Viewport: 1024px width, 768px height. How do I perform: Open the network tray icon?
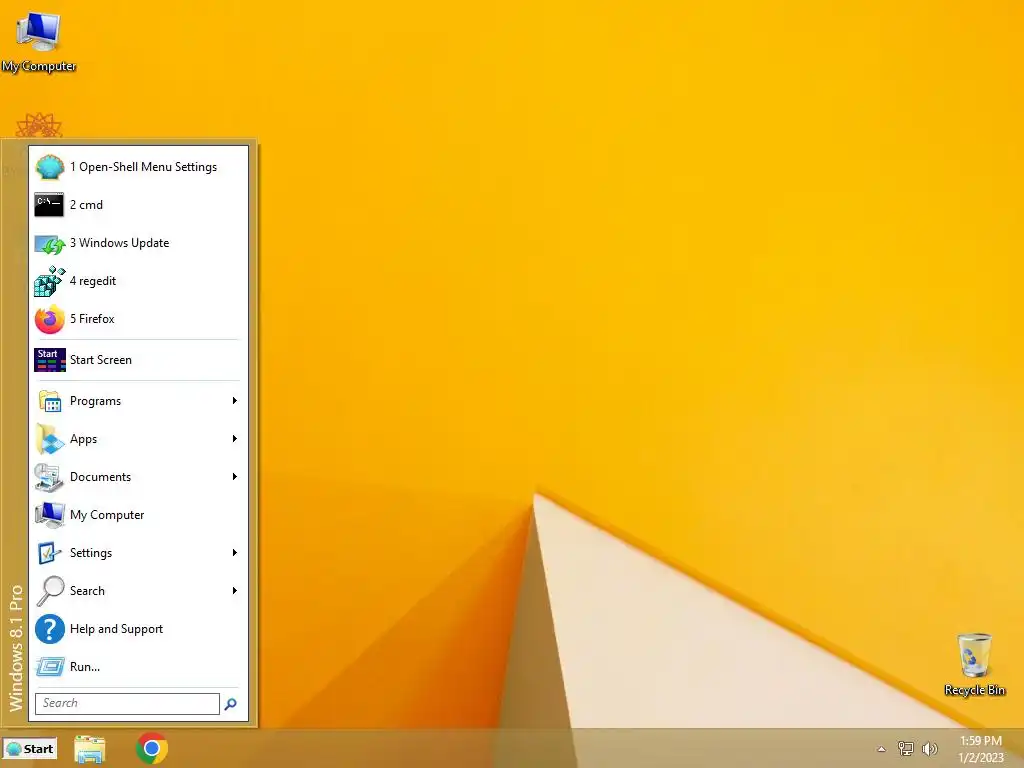[905, 748]
